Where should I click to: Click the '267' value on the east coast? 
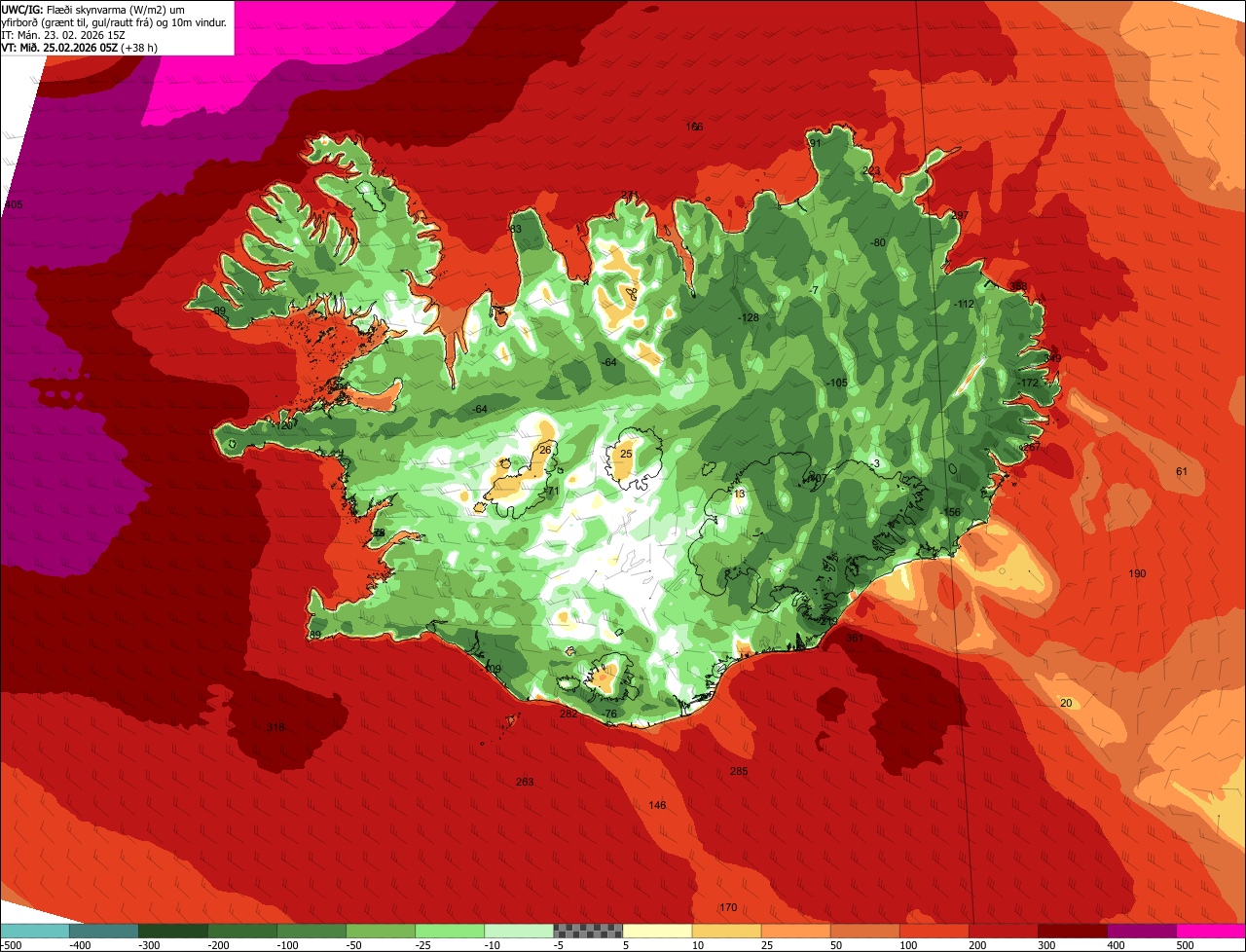(1032, 447)
